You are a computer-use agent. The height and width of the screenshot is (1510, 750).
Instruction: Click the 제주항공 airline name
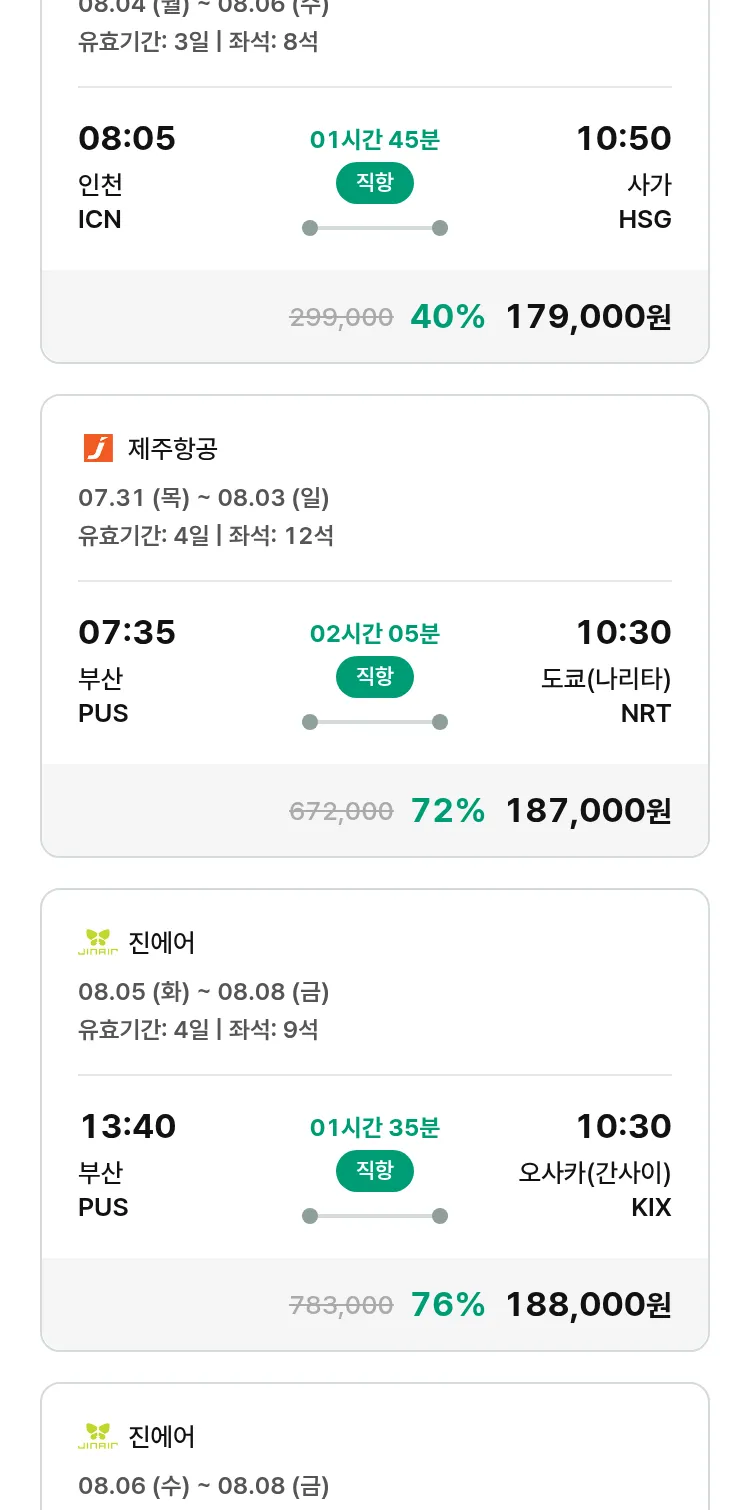click(x=172, y=449)
